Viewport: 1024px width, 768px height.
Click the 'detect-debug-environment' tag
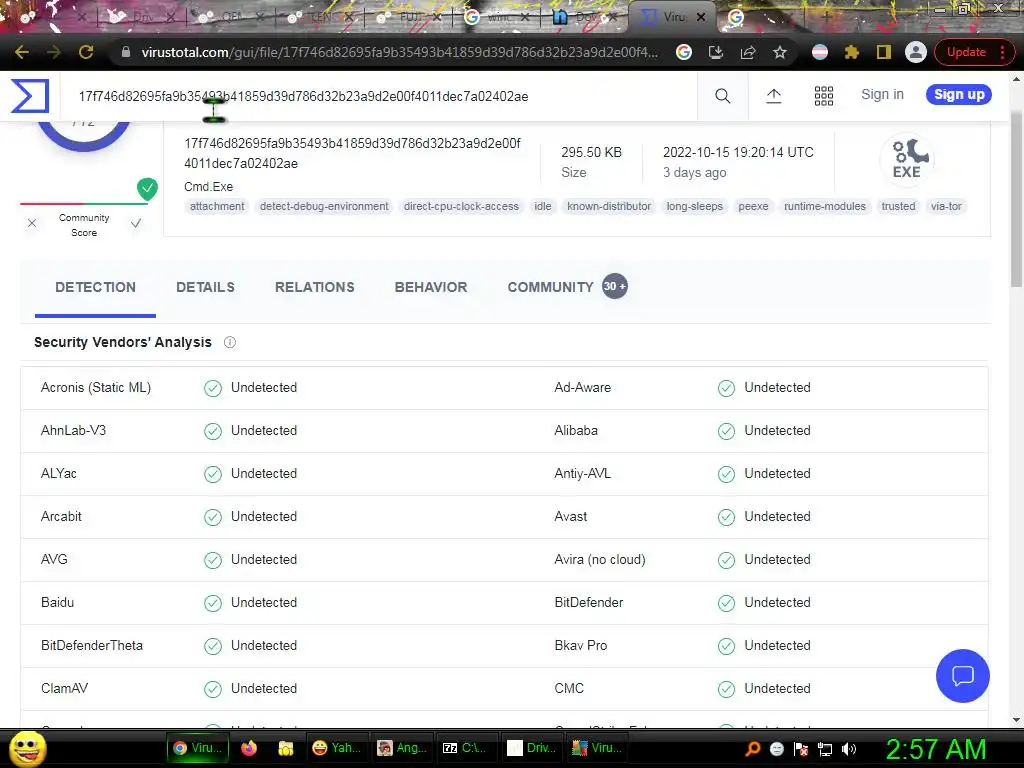coord(324,206)
